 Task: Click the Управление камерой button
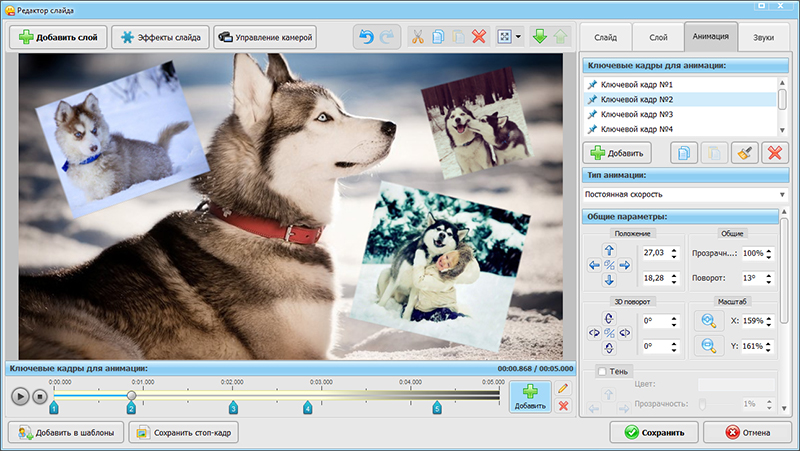[x=265, y=38]
